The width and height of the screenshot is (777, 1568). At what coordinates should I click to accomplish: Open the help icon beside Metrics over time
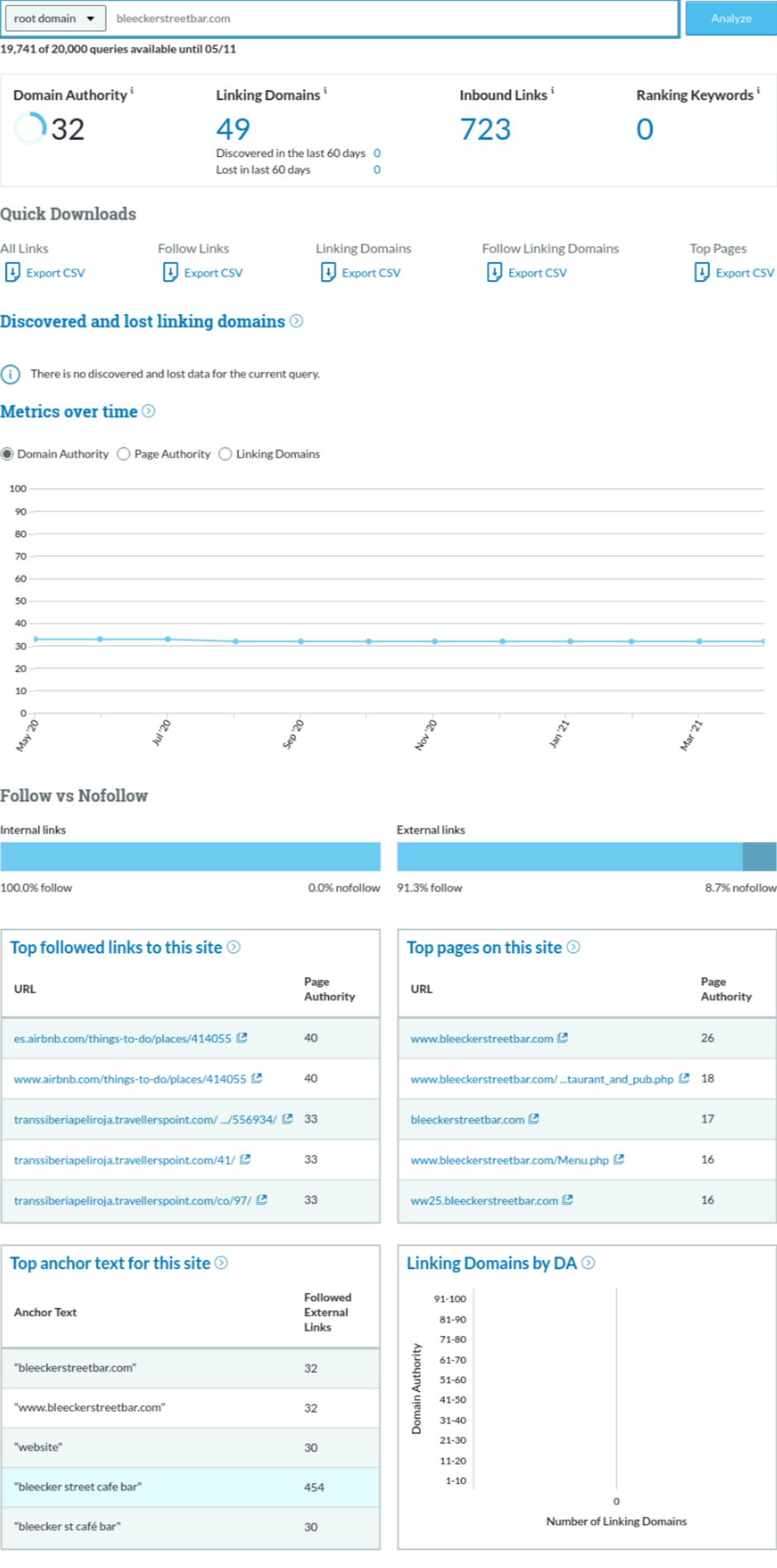point(149,411)
